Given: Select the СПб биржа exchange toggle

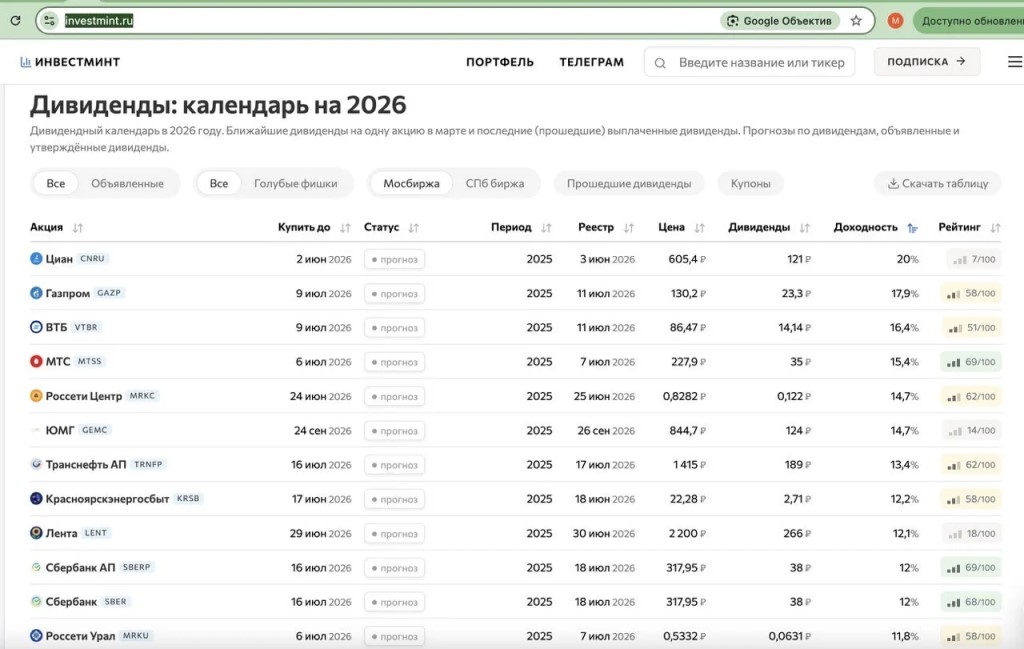Looking at the screenshot, I should click(x=494, y=183).
